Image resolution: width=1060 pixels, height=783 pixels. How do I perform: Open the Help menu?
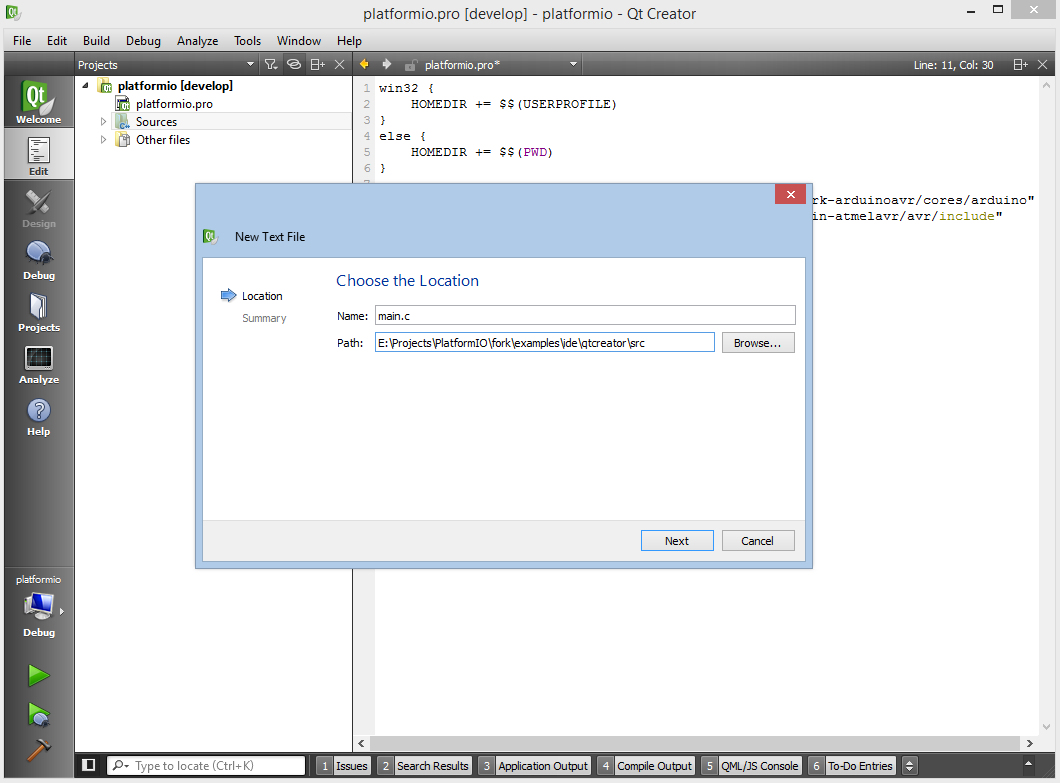(x=349, y=41)
